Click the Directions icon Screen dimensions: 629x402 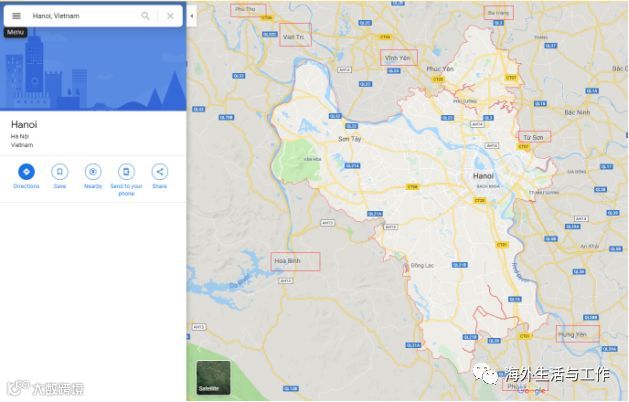(26, 172)
